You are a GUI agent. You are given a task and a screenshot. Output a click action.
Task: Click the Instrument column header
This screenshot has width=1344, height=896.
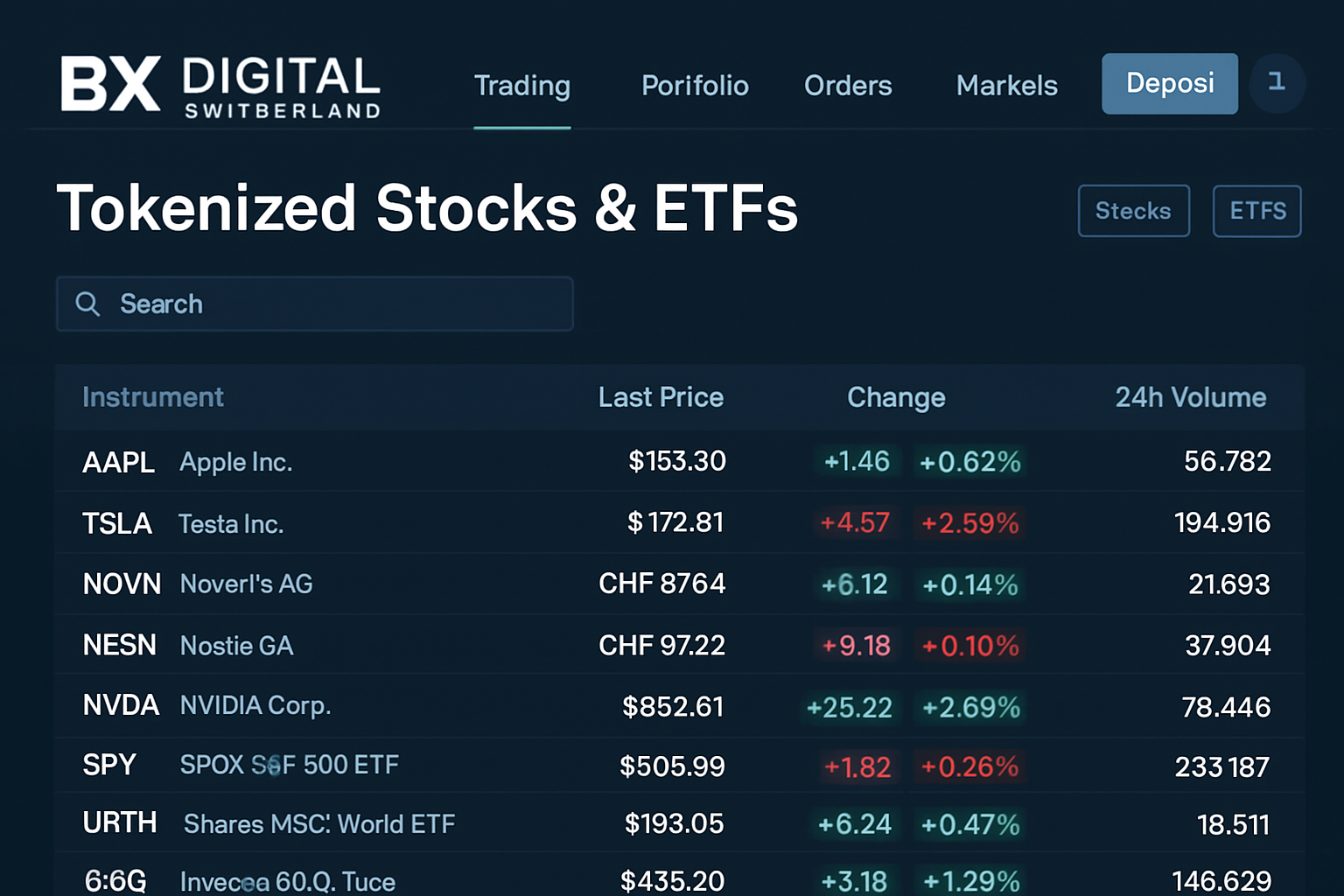[x=153, y=397]
